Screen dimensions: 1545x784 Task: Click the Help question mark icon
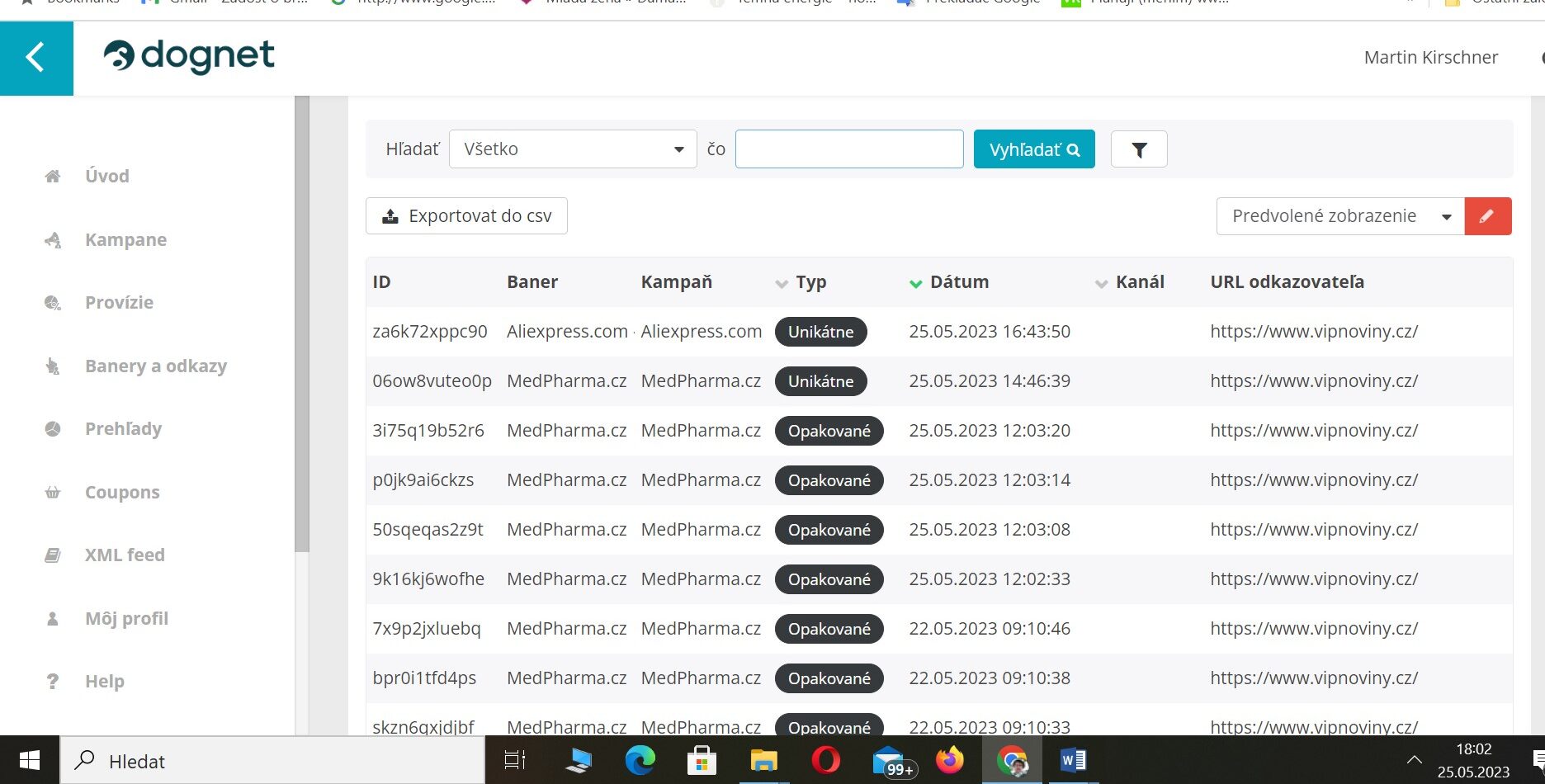(x=53, y=682)
